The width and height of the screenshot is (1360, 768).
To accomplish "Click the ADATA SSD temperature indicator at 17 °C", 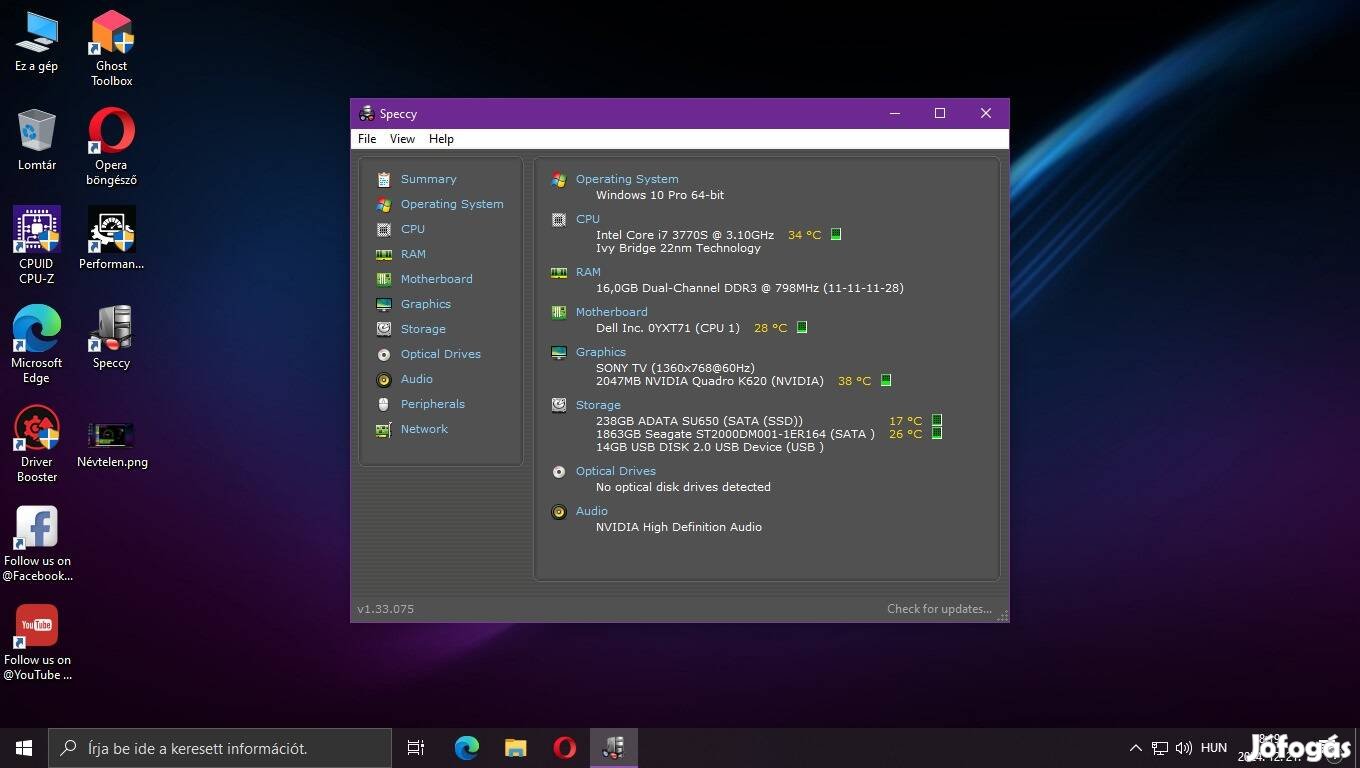I will click(937, 421).
